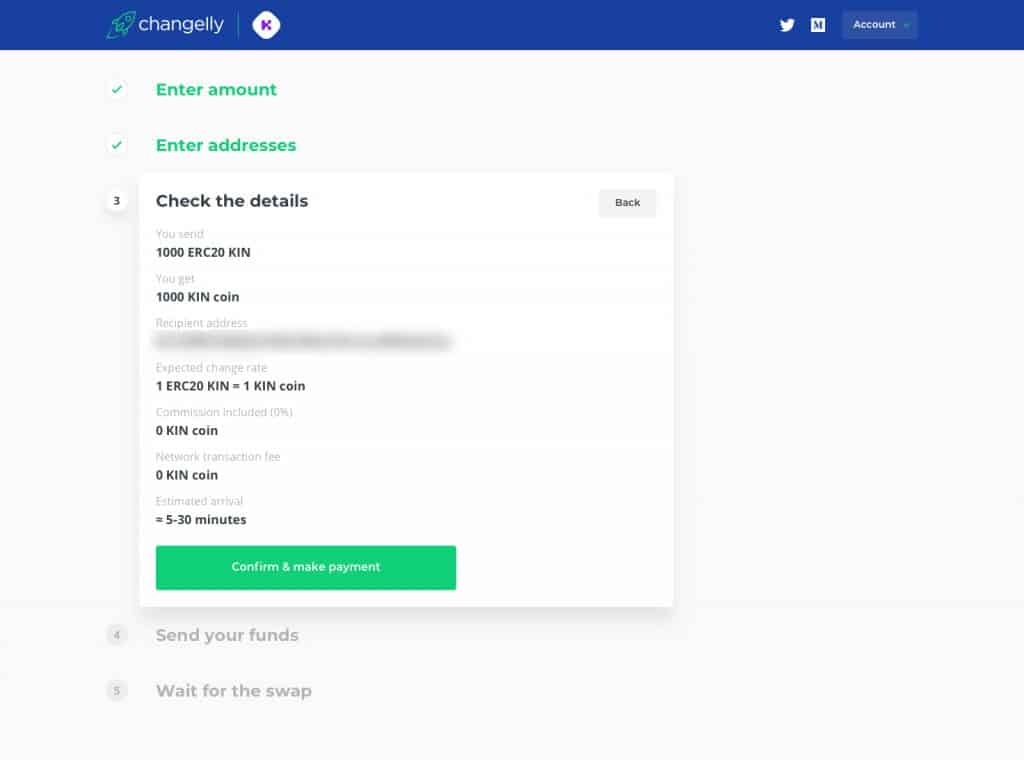
Task: Click the 1 ERC20 KIN = 1 KIN coin rate
Action: 231,386
